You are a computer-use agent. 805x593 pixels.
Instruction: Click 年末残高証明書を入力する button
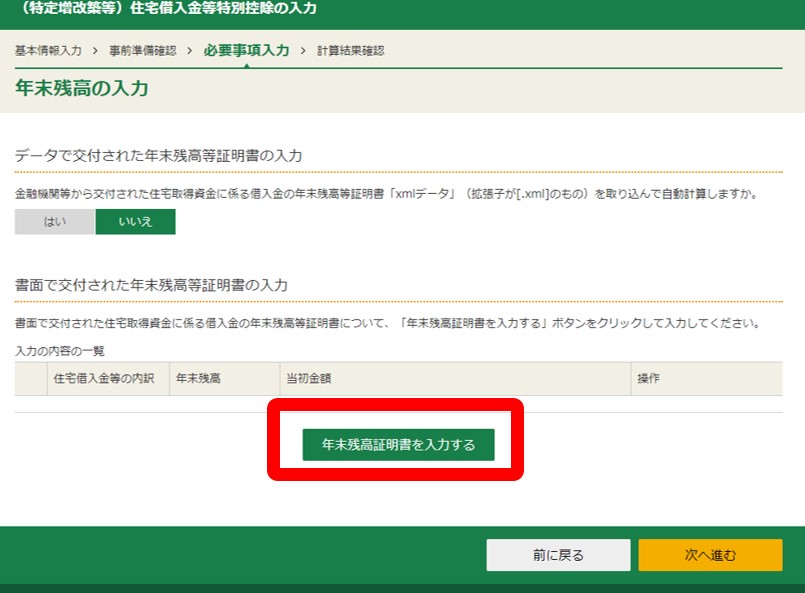pyautogui.click(x=398, y=445)
